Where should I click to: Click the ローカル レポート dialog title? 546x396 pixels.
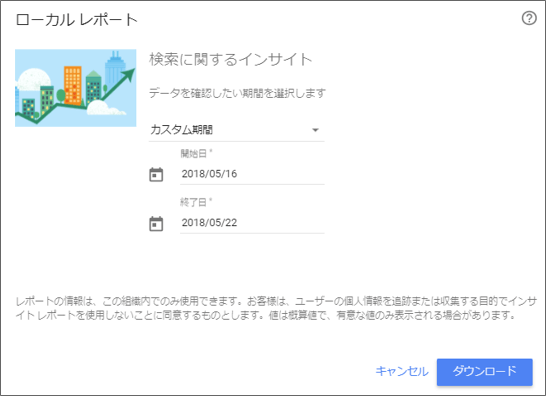coord(77,20)
